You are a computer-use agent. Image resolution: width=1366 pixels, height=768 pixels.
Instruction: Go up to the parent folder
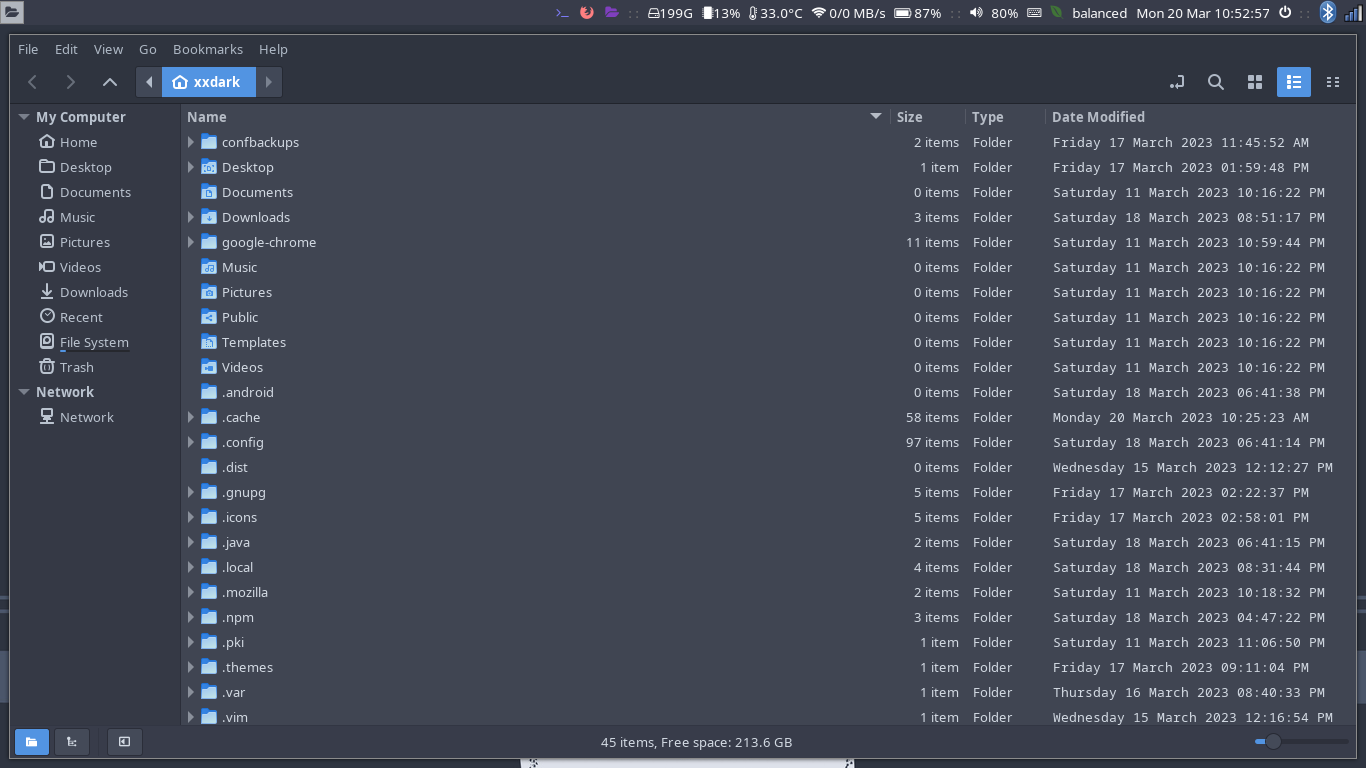[x=110, y=82]
